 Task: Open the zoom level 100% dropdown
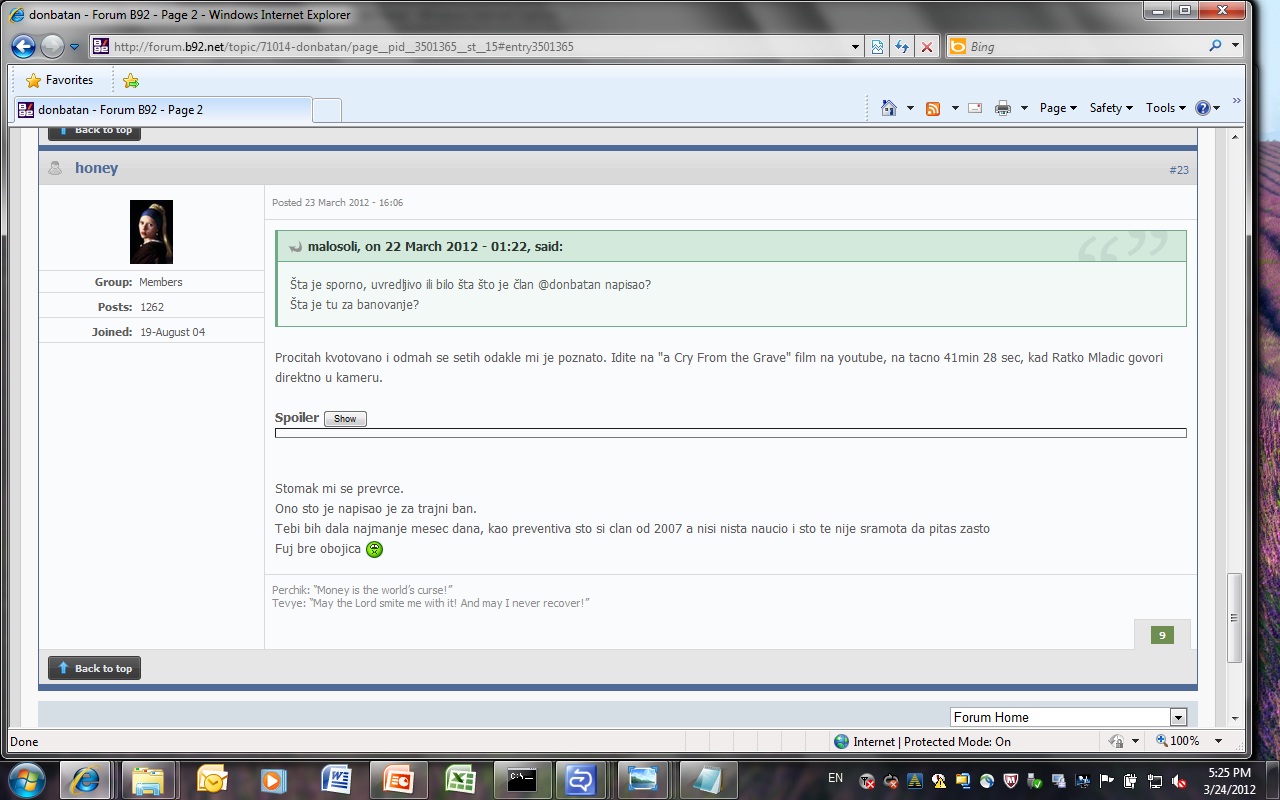(1218, 741)
